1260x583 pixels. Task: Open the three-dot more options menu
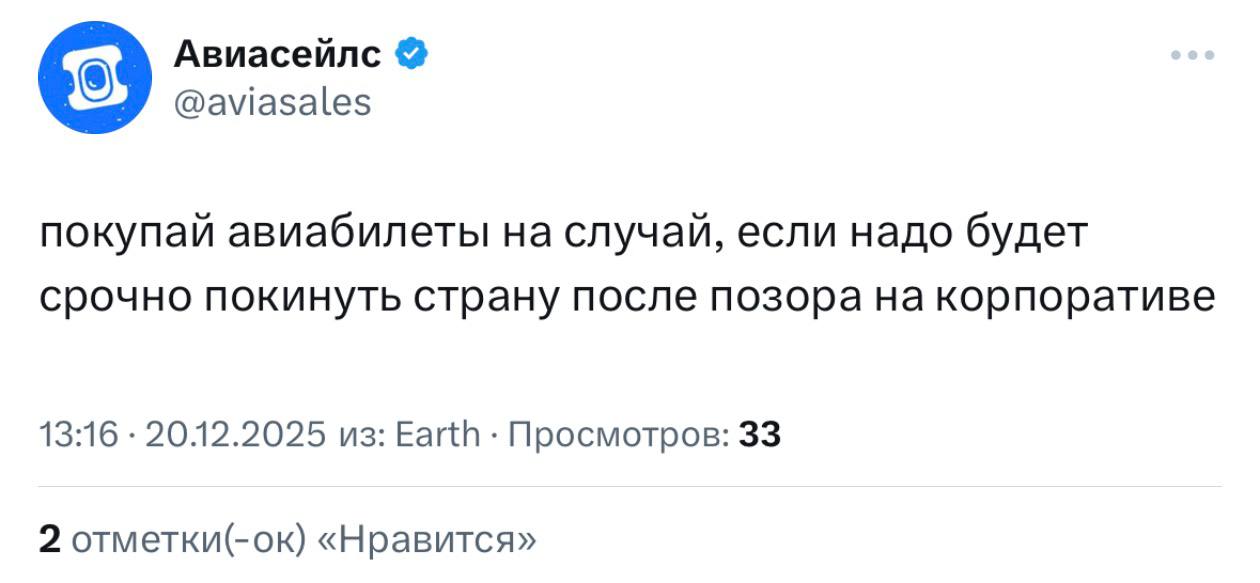click(x=1193, y=56)
